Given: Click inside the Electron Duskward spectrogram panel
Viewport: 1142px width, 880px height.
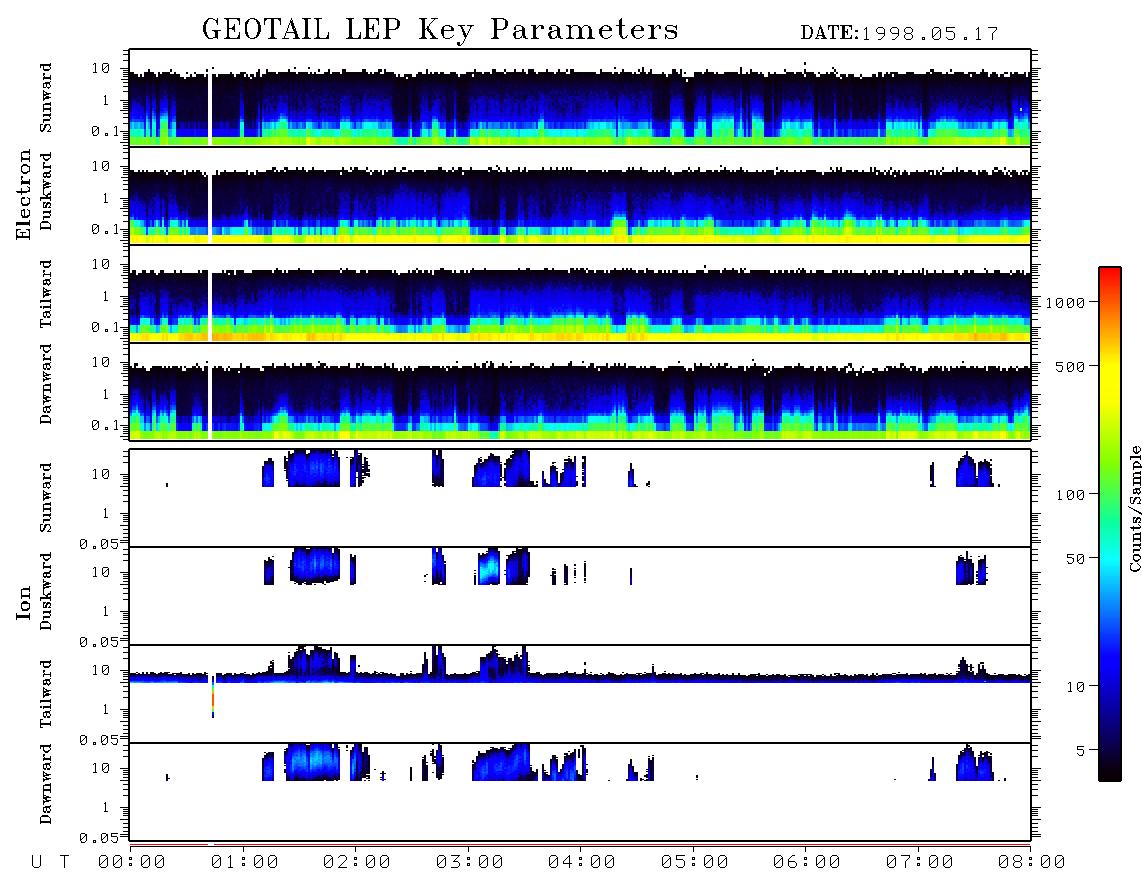Looking at the screenshot, I should (x=580, y=195).
